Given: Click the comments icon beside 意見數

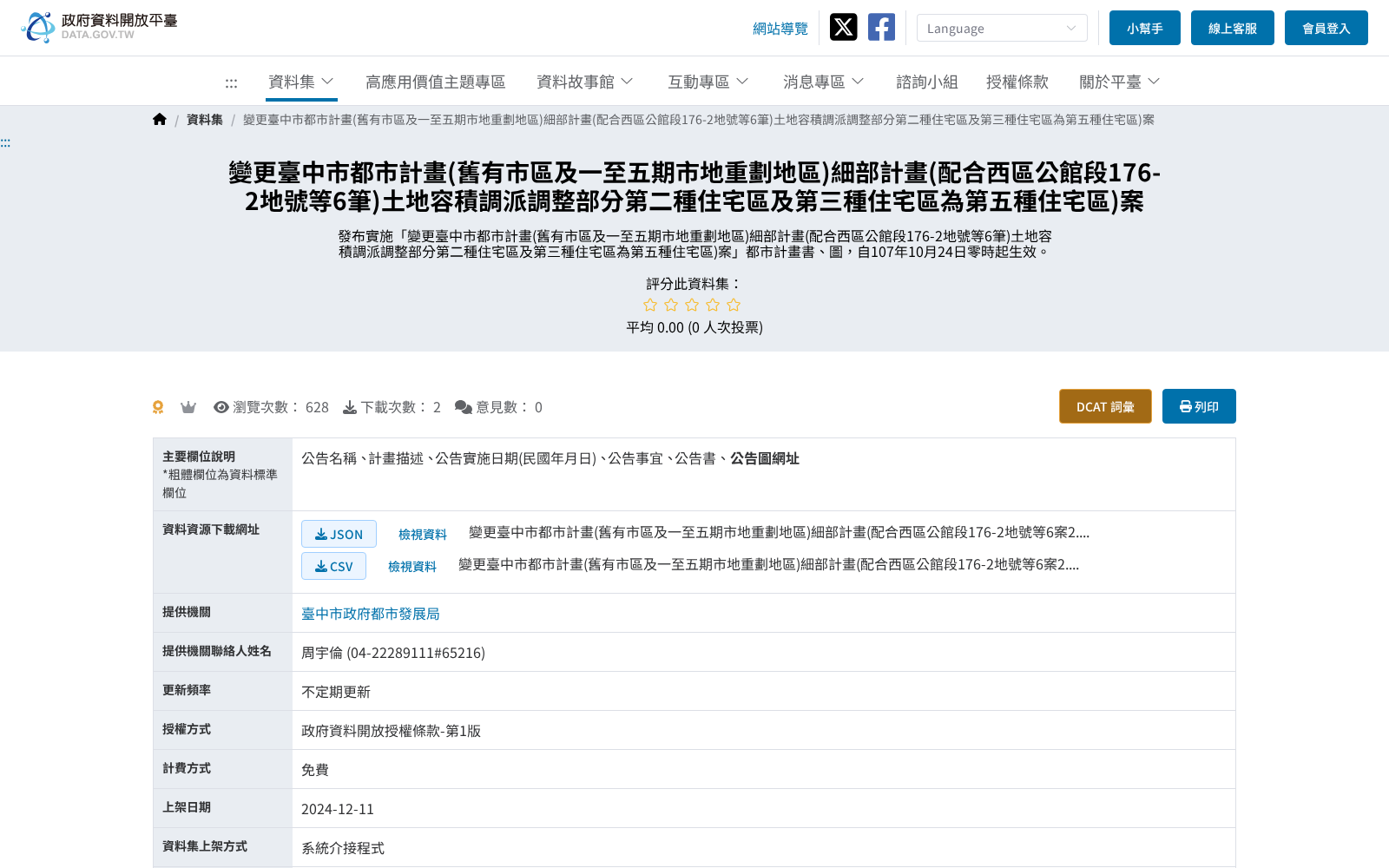Looking at the screenshot, I should tap(464, 407).
